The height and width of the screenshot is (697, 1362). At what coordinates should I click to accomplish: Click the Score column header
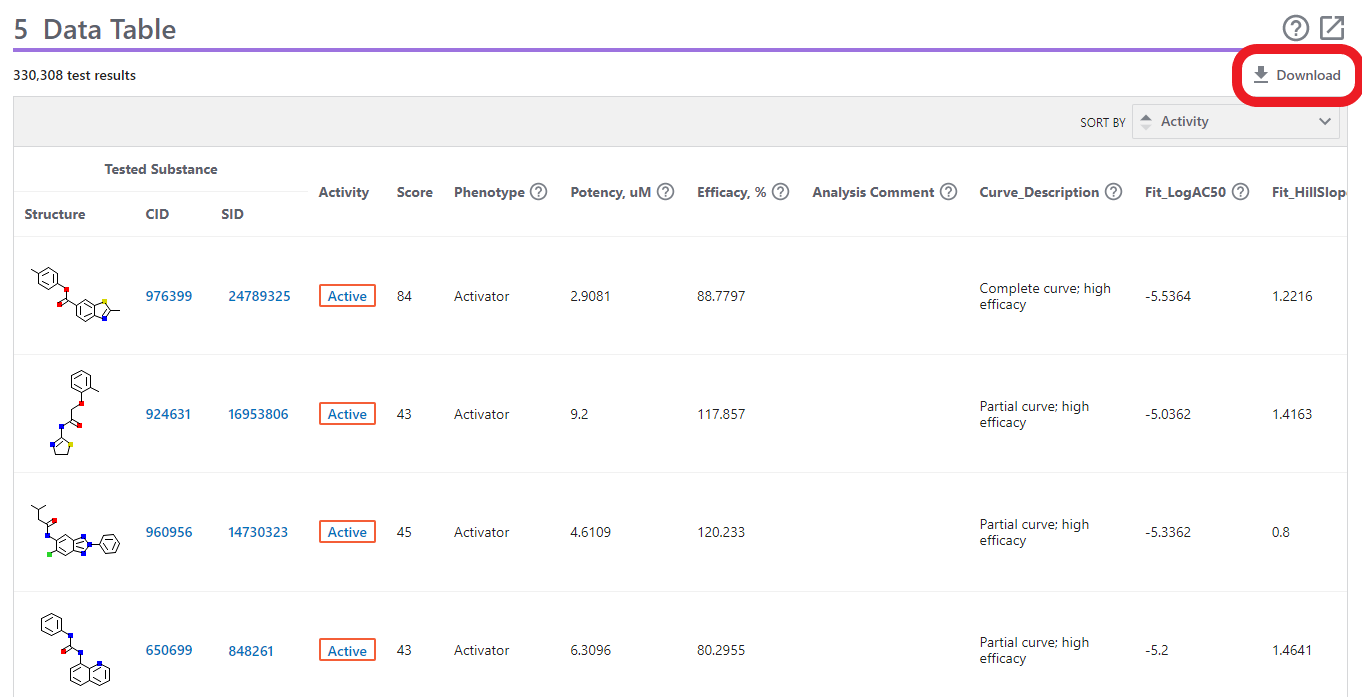click(x=414, y=192)
